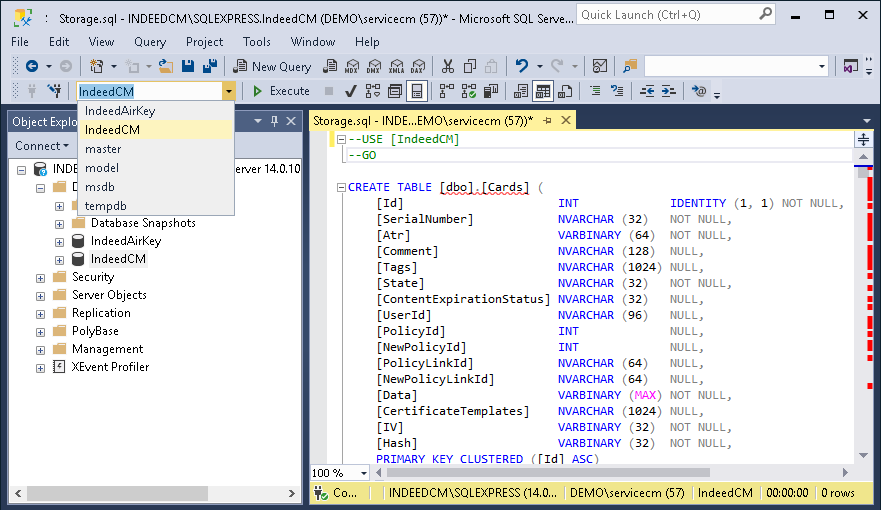
Task: Pin the Object Explorer panel
Action: [274, 121]
